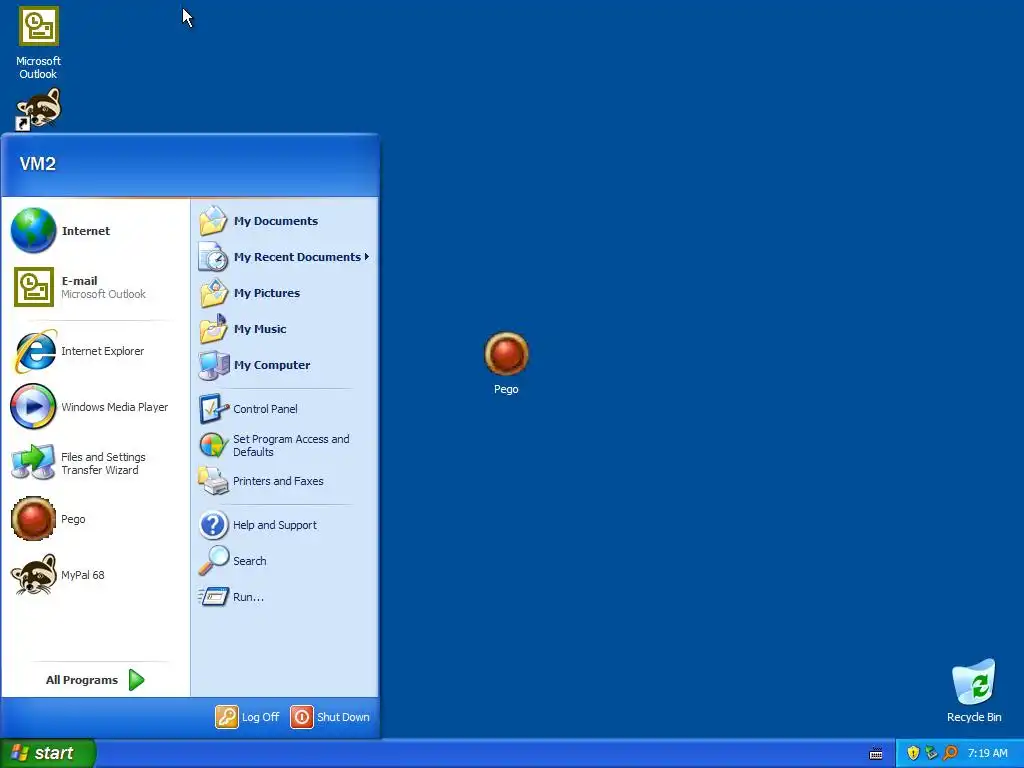Open Printers and Faxes
Screen dimensions: 1024x768
click(x=284, y=481)
